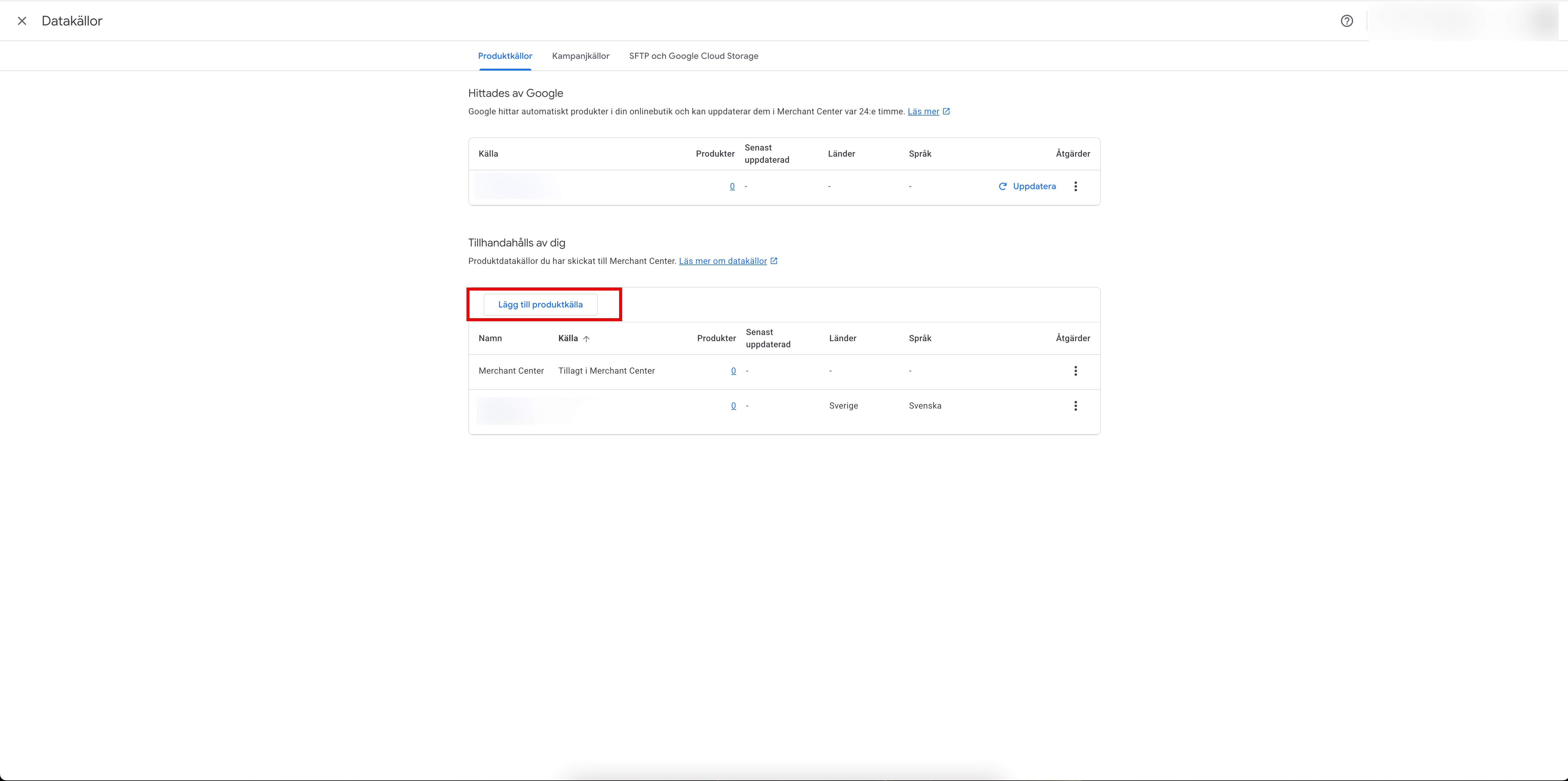Click product count 0 in Merchant Center row
Screen dimensions: 1568x781
click(733, 371)
